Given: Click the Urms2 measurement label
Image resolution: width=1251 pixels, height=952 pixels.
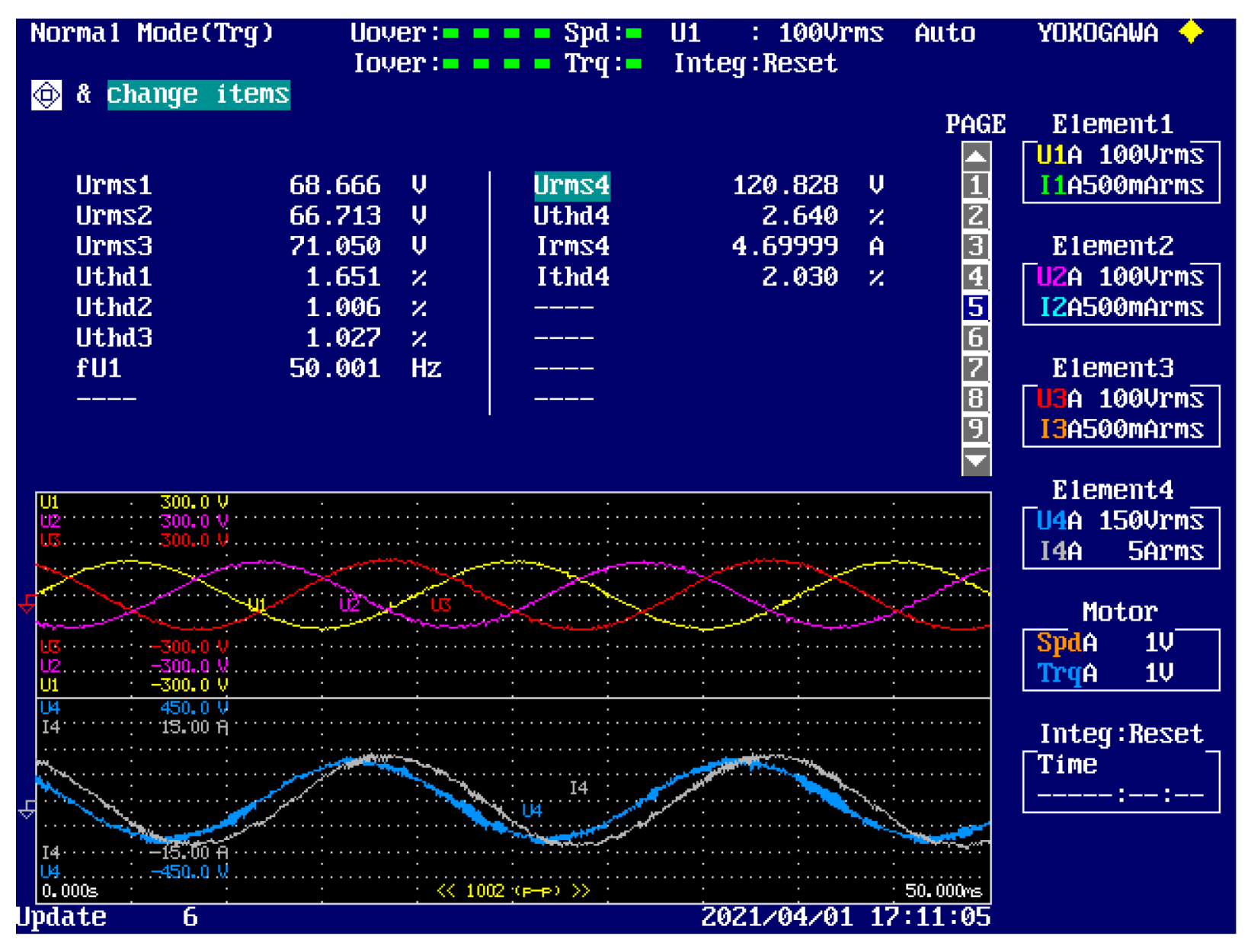Looking at the screenshot, I should (114, 216).
